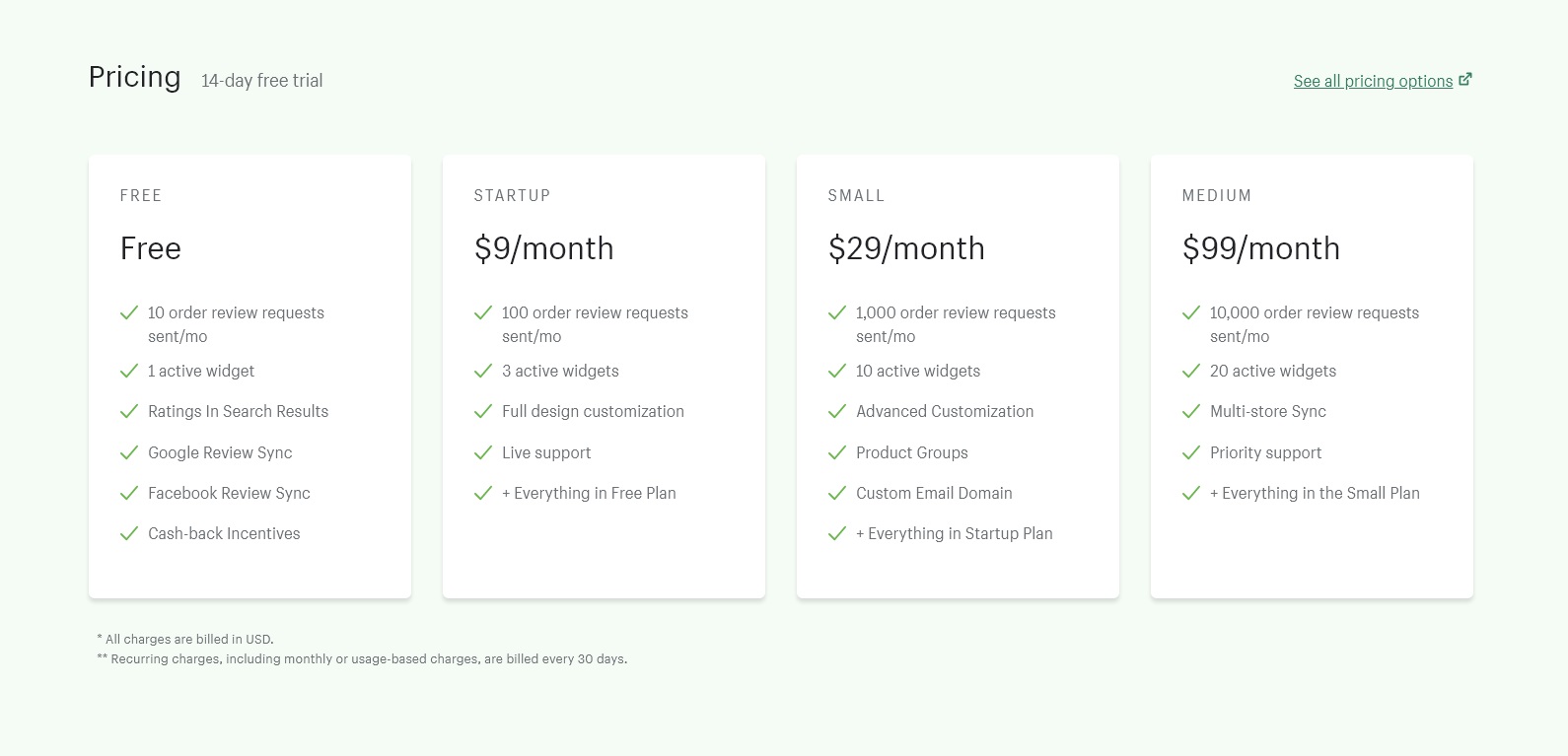Click the checkmark beside Full design customization
The height and width of the screenshot is (756, 1568).
coord(483,411)
